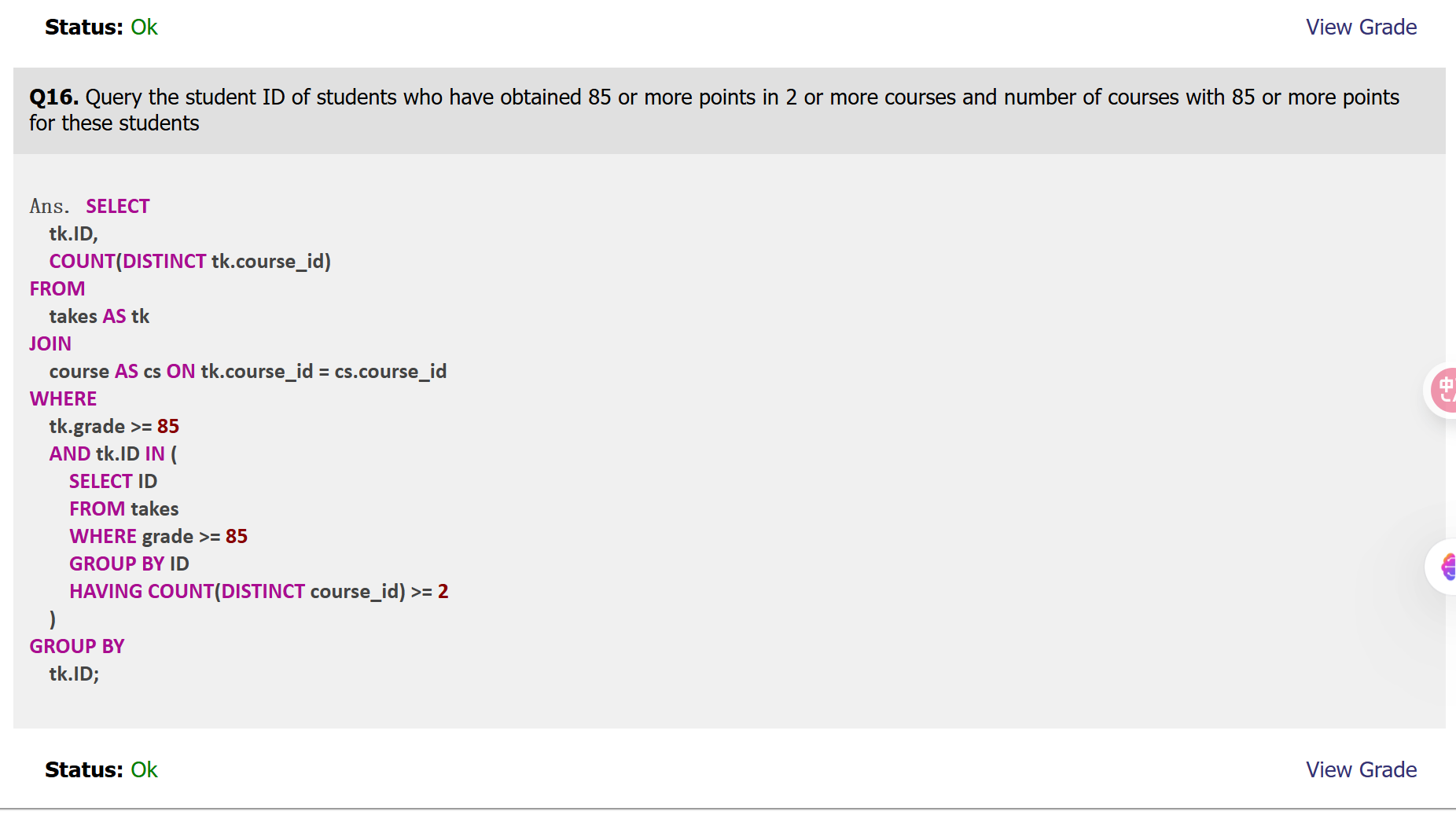Click the Ok status at page top
The width and height of the screenshot is (1456, 815).
click(144, 27)
